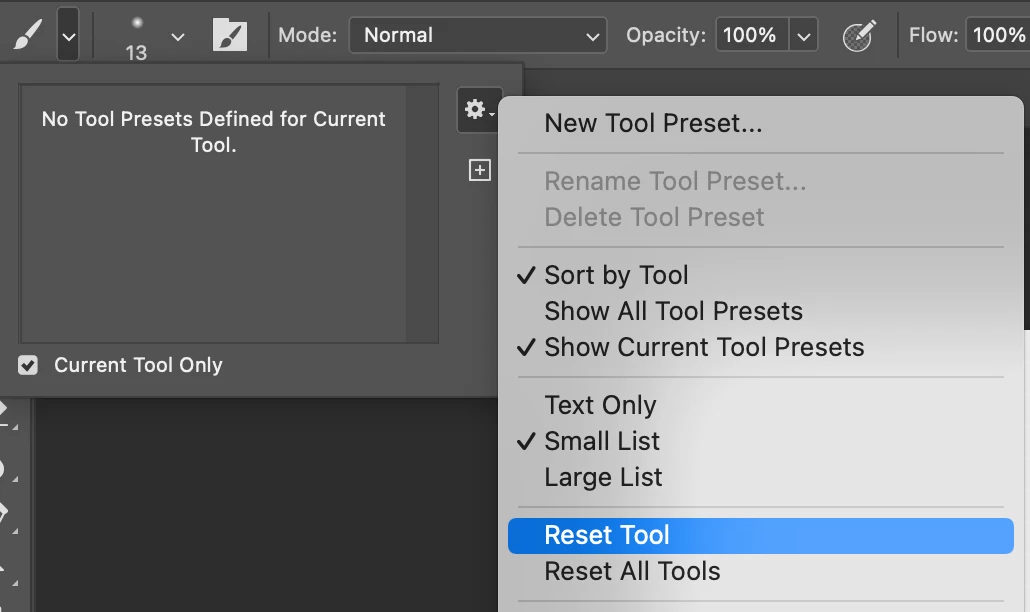The image size is (1030, 612).
Task: Open the blending Mode dropdown set to Normal
Action: [477, 36]
